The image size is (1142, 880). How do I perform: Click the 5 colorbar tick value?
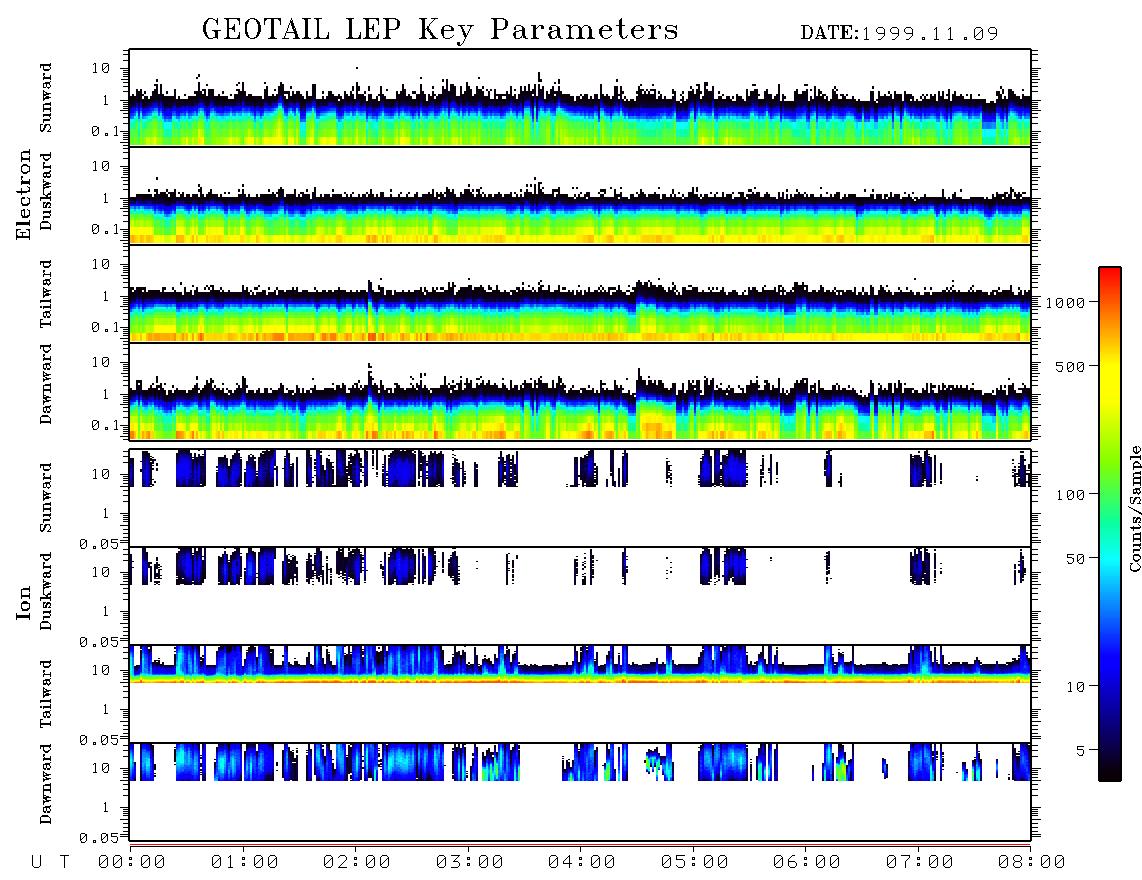tap(1081, 750)
